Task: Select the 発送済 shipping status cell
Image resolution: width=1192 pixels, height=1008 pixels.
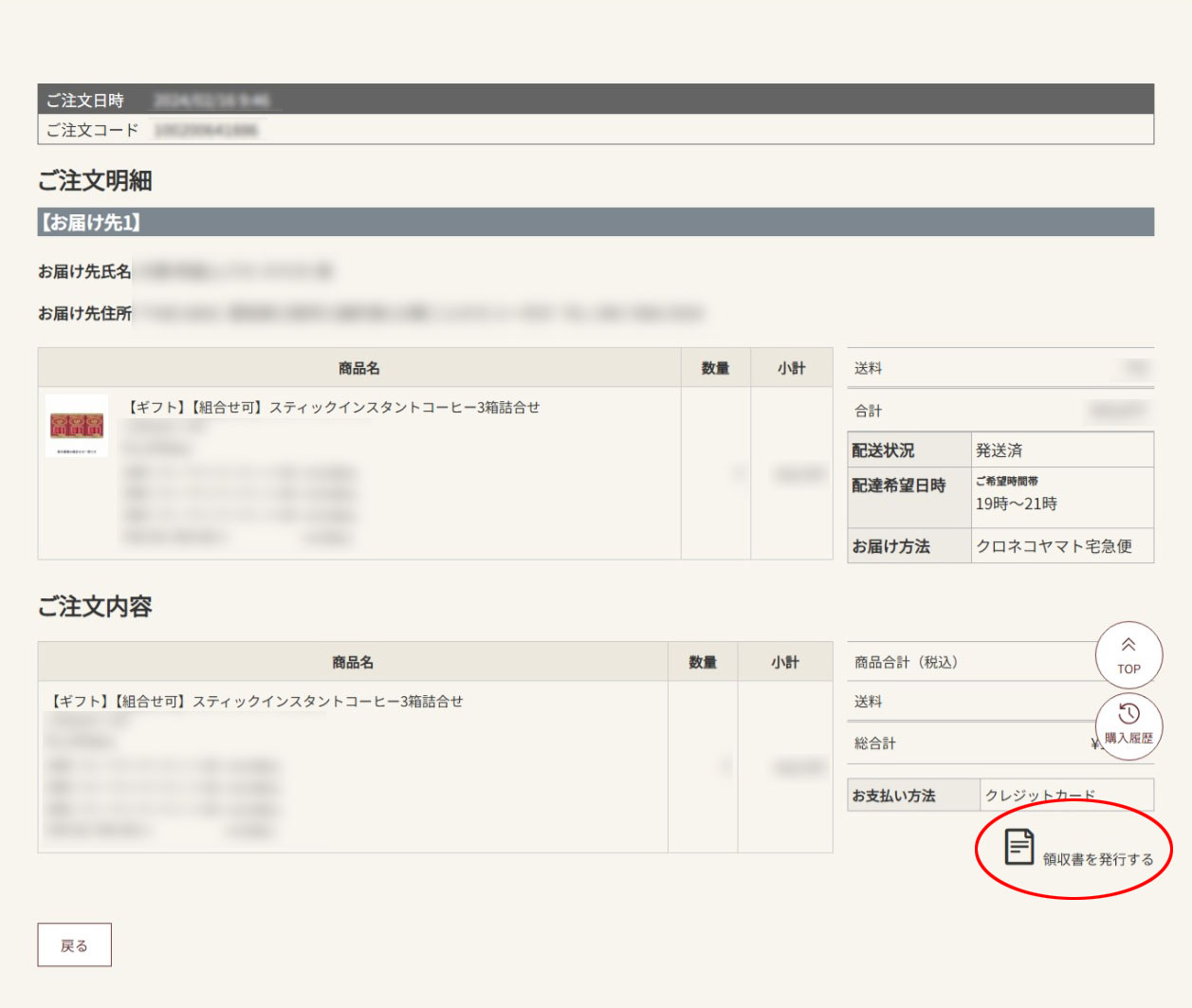Action: (x=1000, y=449)
